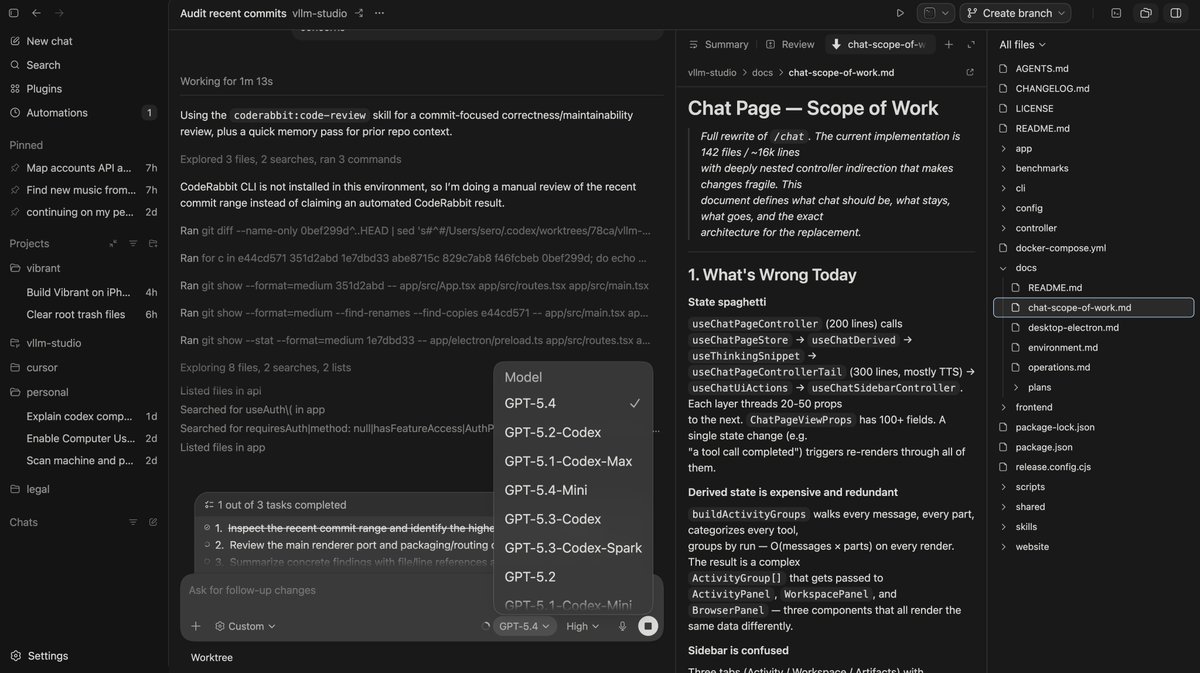Screen dimensions: 1200x673
Task: Collapse the docs folder
Action: tap(1025, 268)
